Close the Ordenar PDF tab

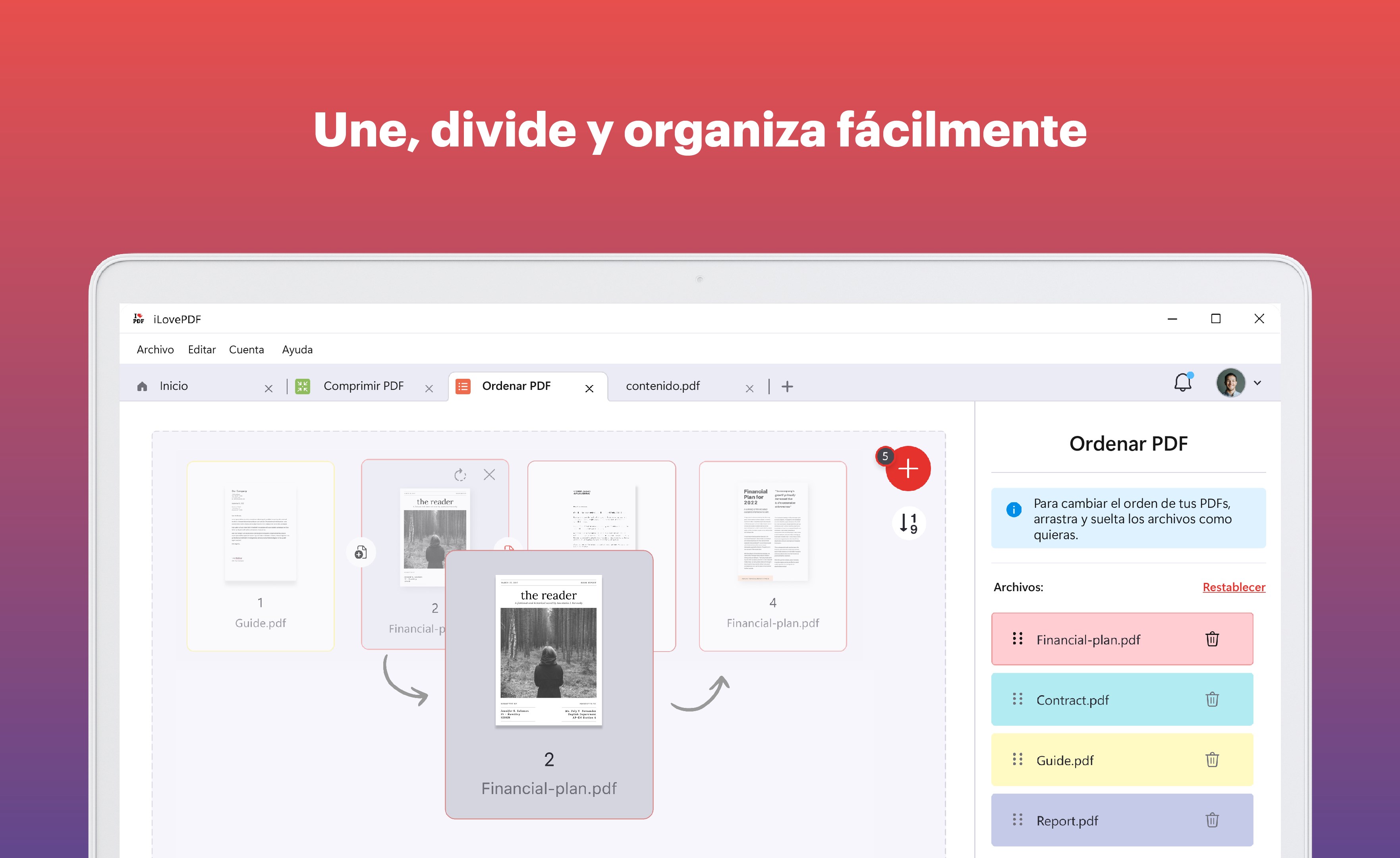589,388
